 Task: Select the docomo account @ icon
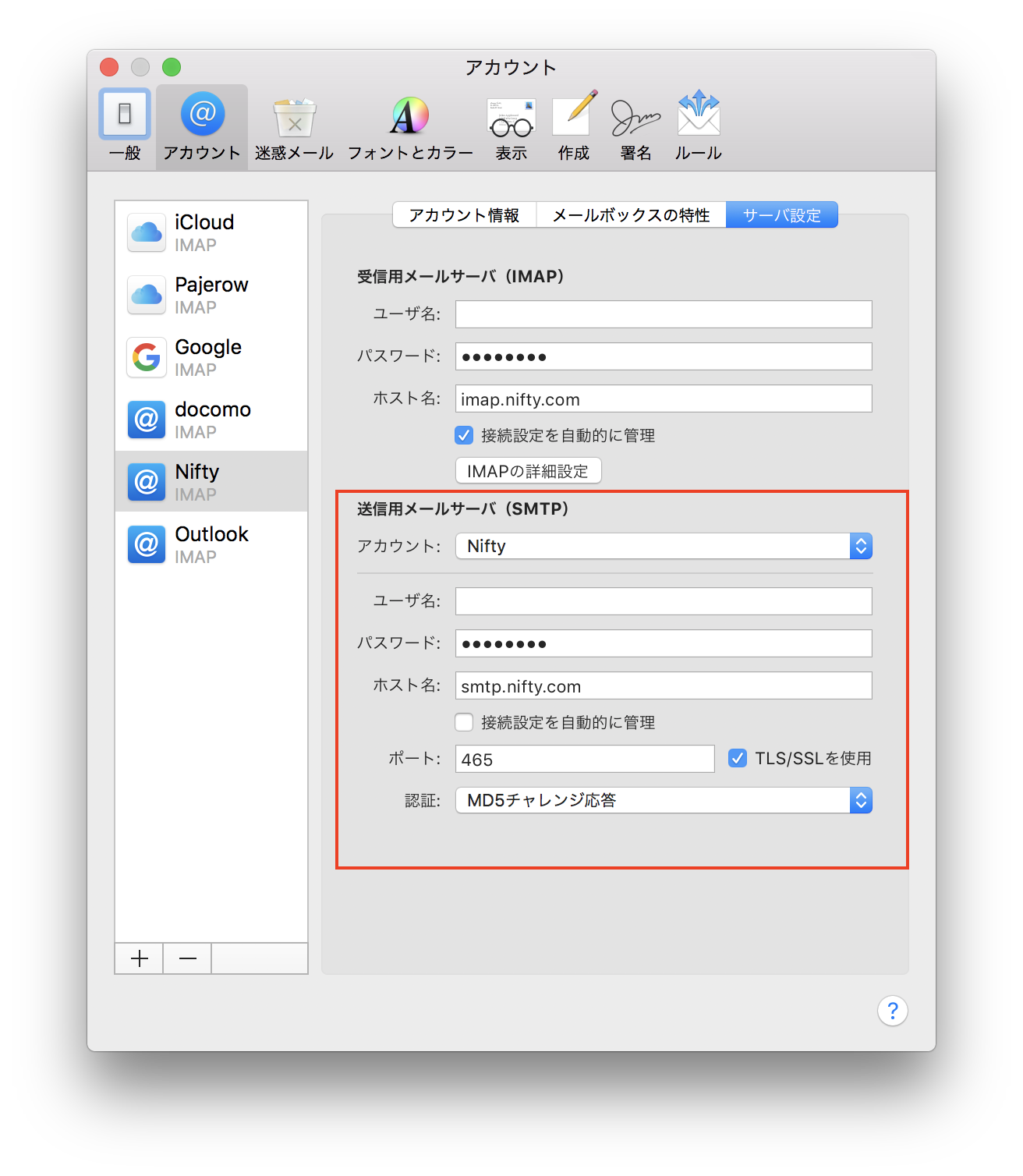pyautogui.click(x=147, y=420)
